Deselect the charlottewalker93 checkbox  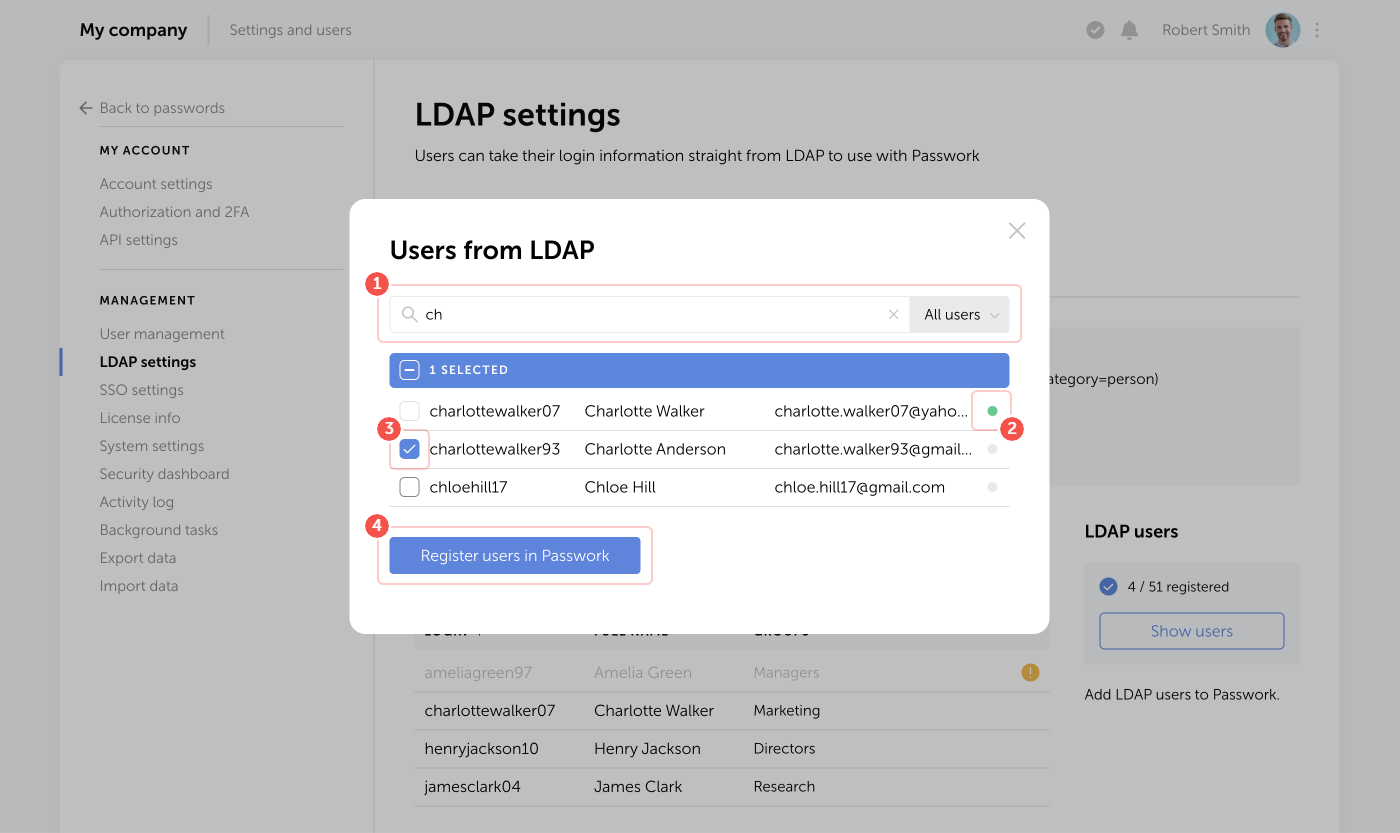(x=409, y=449)
